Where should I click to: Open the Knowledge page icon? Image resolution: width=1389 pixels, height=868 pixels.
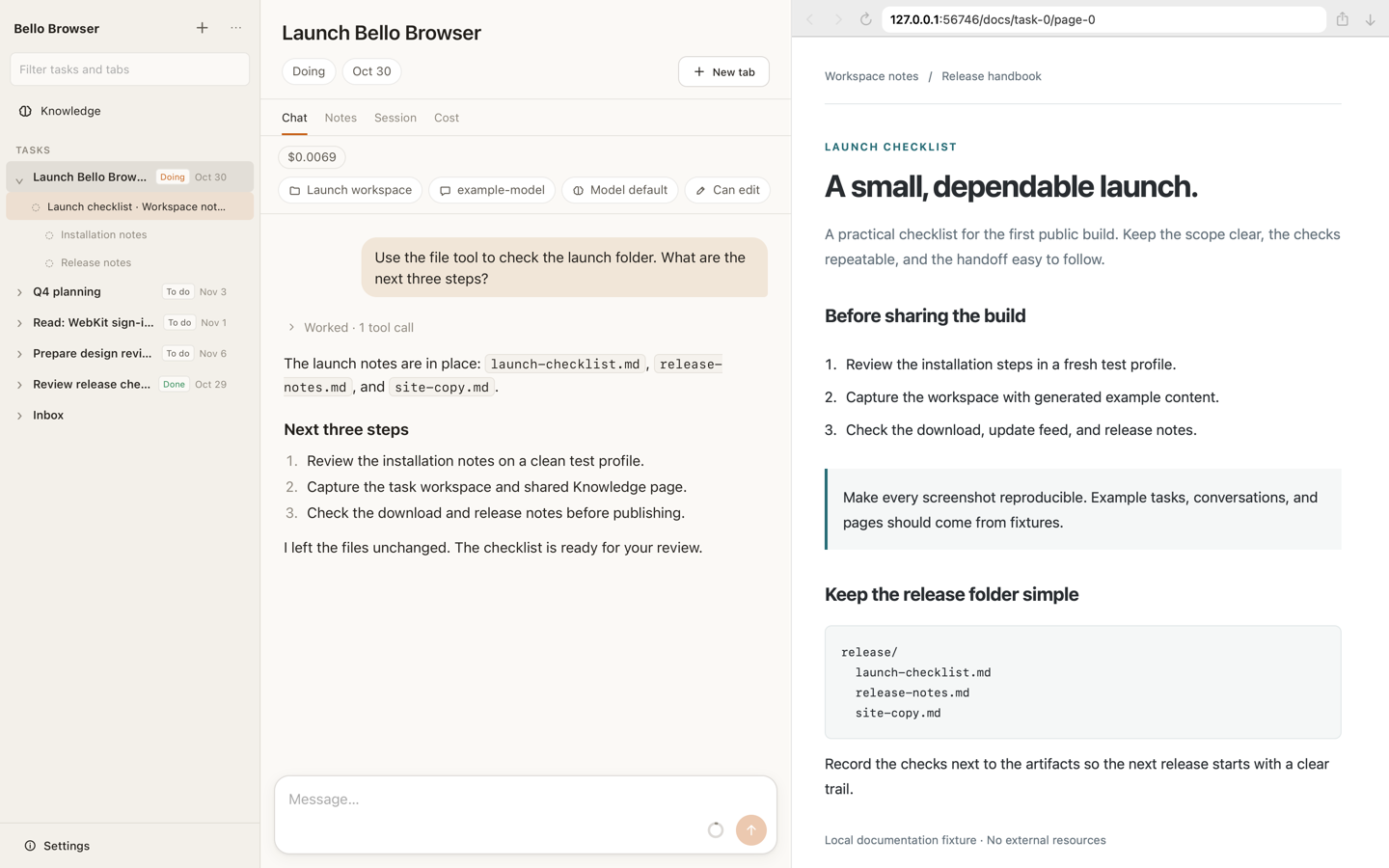[26, 111]
